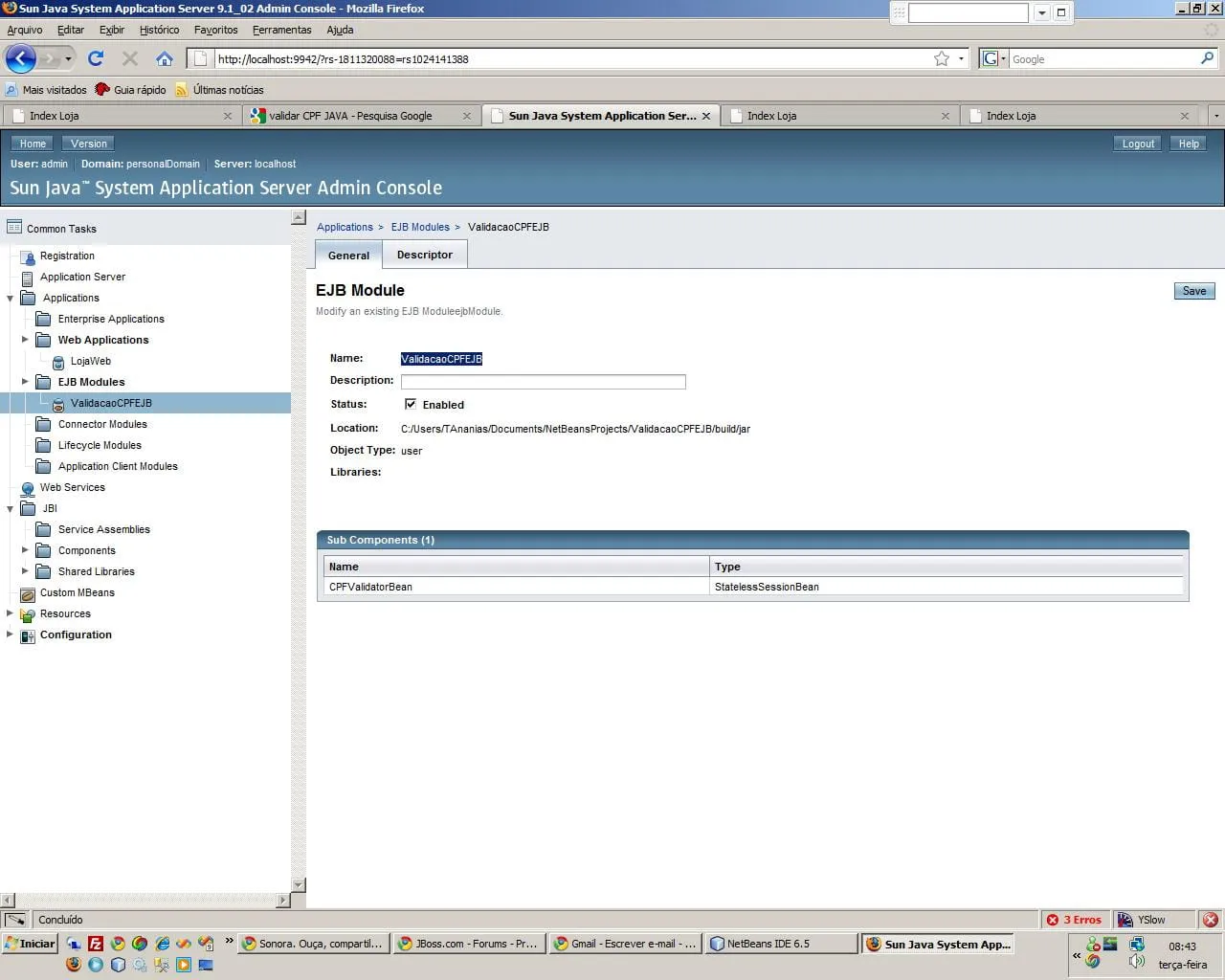Follow the Applications breadcrumb link
The width and height of the screenshot is (1225, 980).
click(345, 227)
